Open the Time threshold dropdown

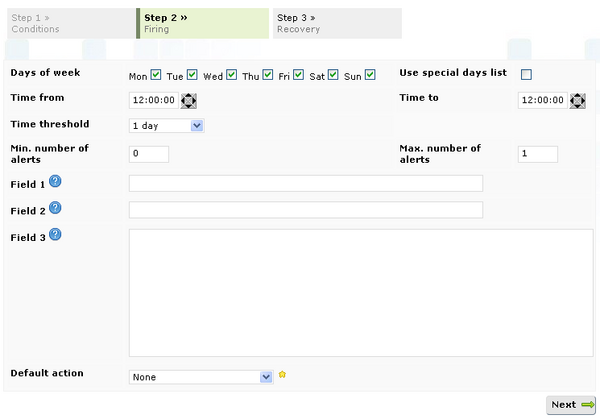tap(166, 126)
